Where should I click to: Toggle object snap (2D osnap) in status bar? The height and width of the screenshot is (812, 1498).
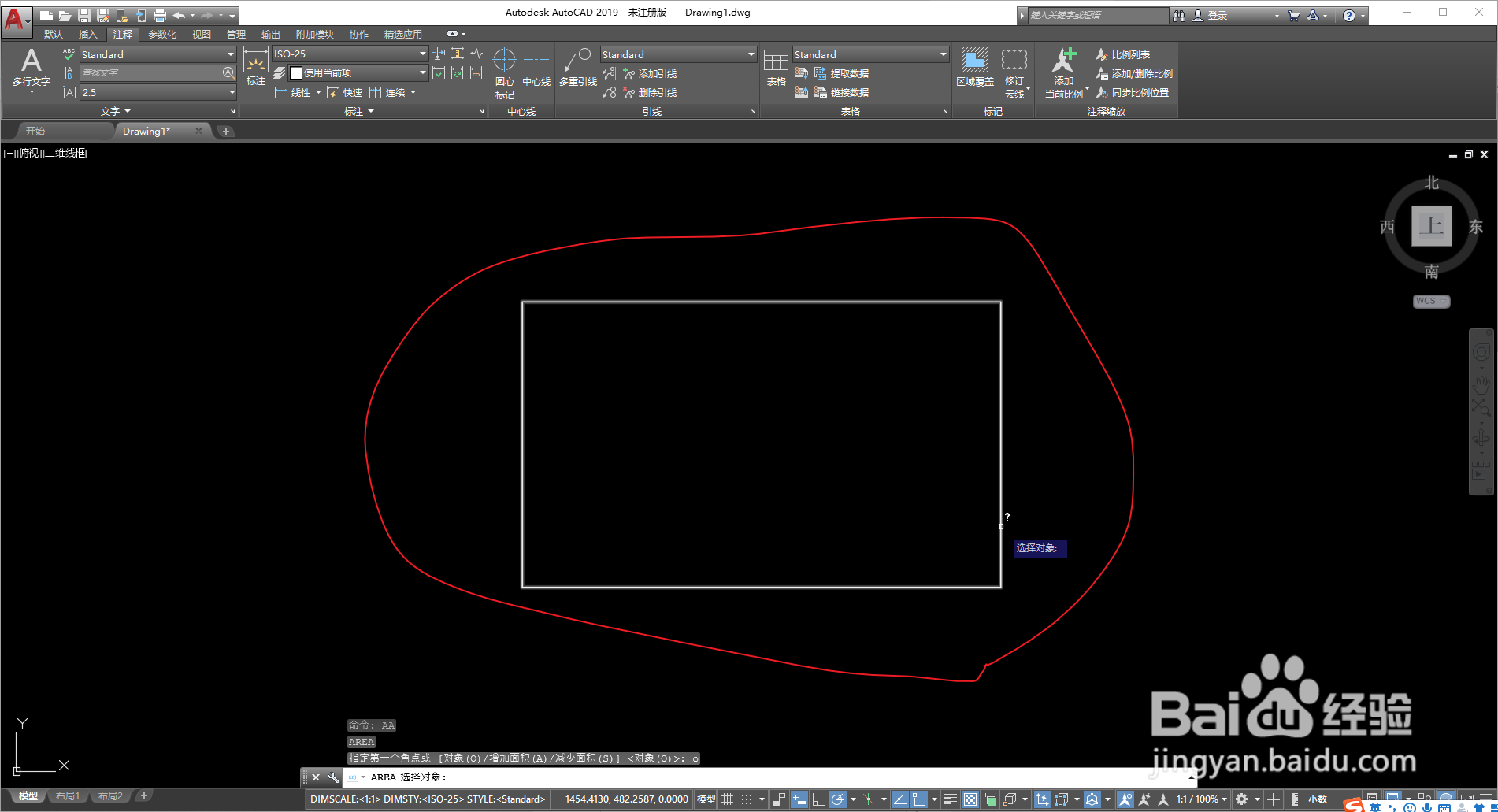pyautogui.click(x=918, y=799)
